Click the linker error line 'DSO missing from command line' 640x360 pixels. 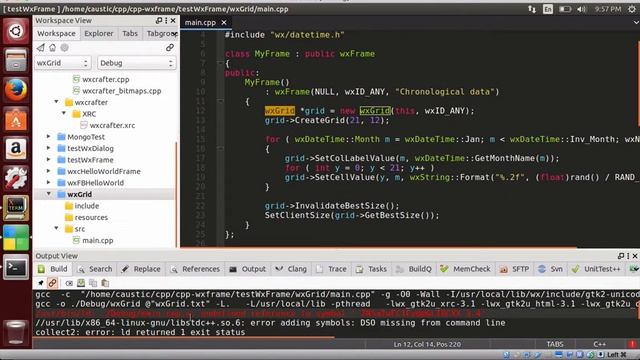click(x=270, y=323)
